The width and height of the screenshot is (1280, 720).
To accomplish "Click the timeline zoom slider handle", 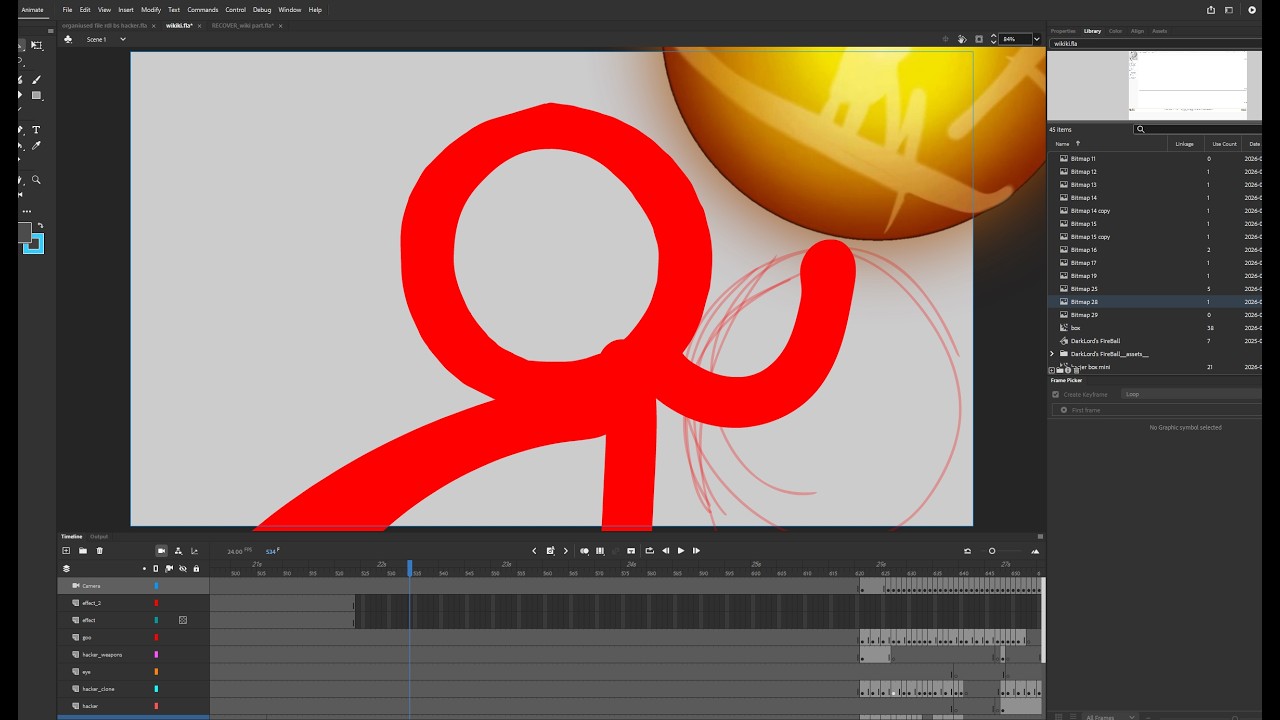I will pos(992,551).
